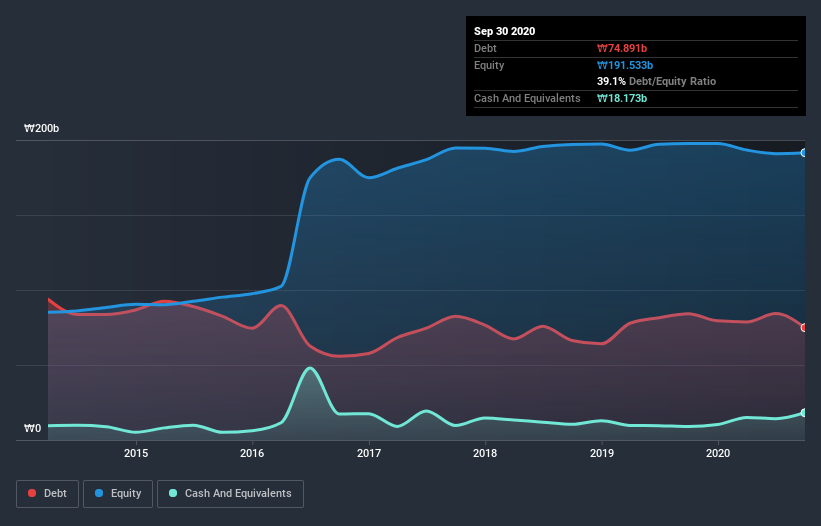The height and width of the screenshot is (526, 821).
Task: Click the 2016 axis label
Action: pos(252,453)
